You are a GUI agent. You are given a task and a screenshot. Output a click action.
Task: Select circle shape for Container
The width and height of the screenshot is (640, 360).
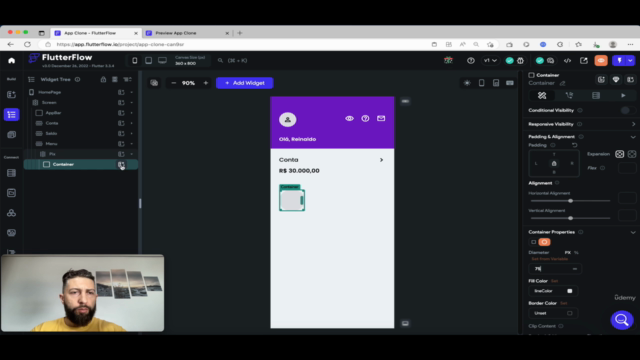(544, 242)
